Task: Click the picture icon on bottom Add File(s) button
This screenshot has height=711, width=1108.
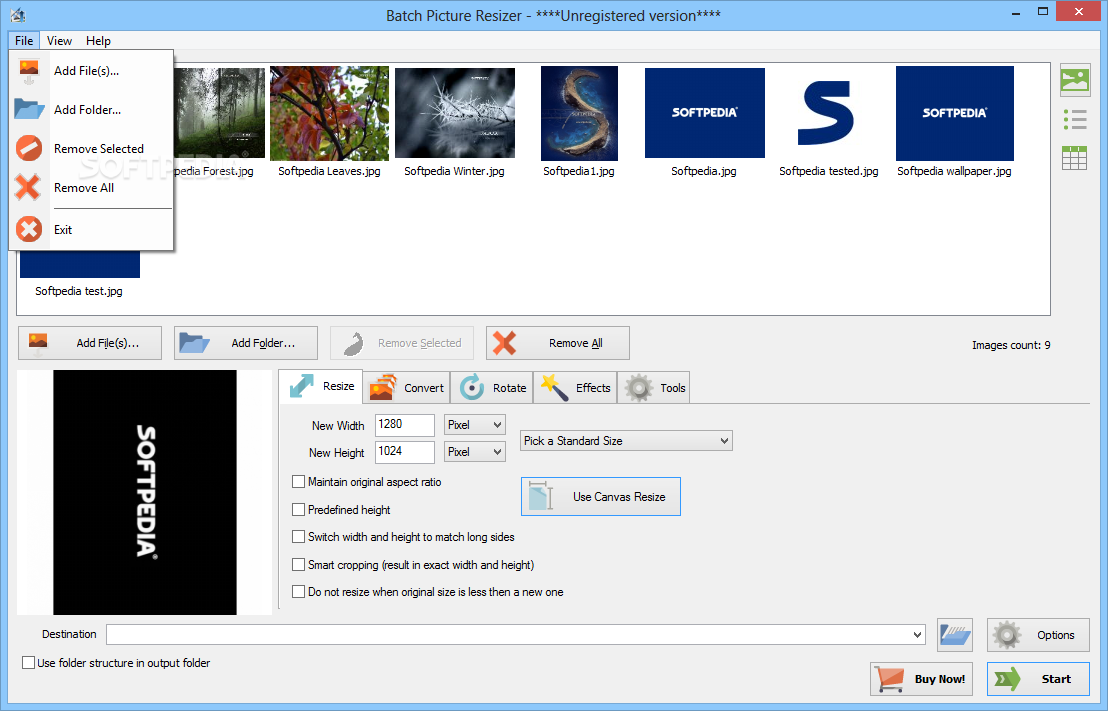Action: [x=38, y=343]
